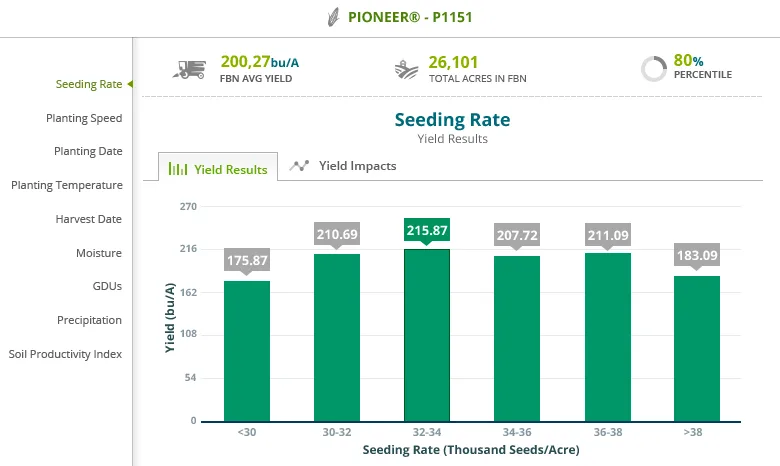
Task: Select Harvest Date in the sidebar
Action: coord(89,219)
